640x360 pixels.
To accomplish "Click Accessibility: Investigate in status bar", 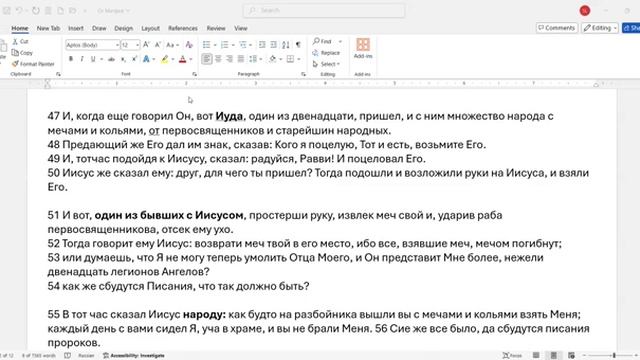I will click(x=134, y=356).
